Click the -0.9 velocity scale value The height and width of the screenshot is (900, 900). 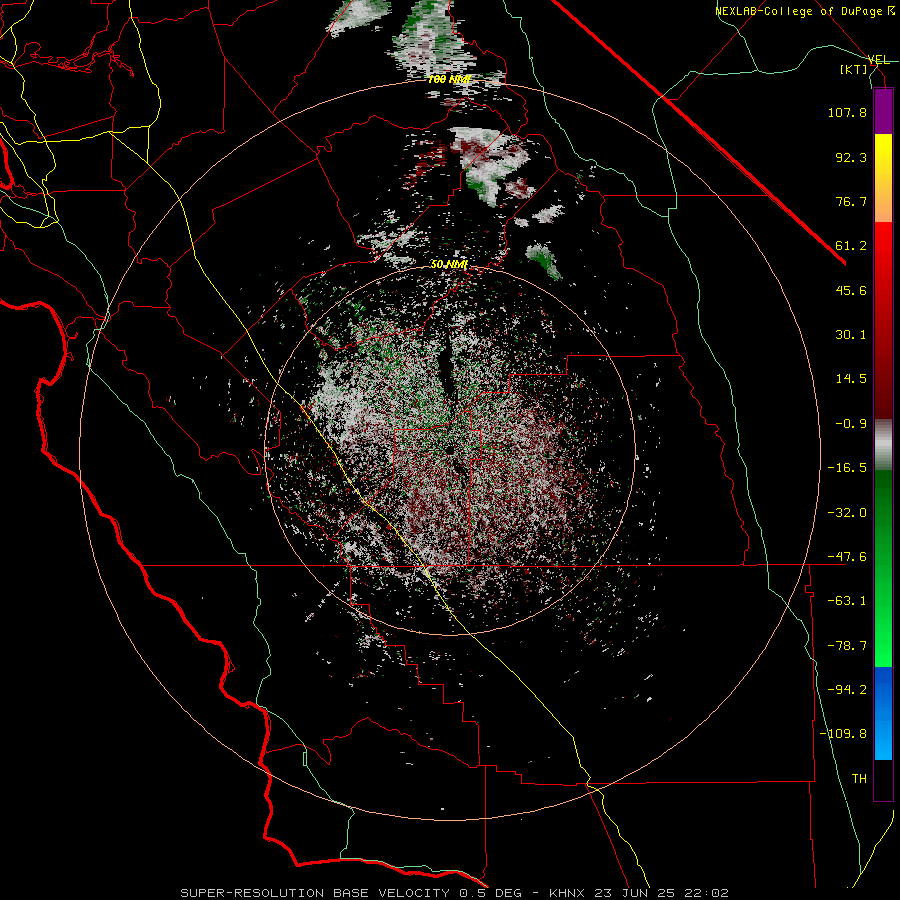point(851,424)
